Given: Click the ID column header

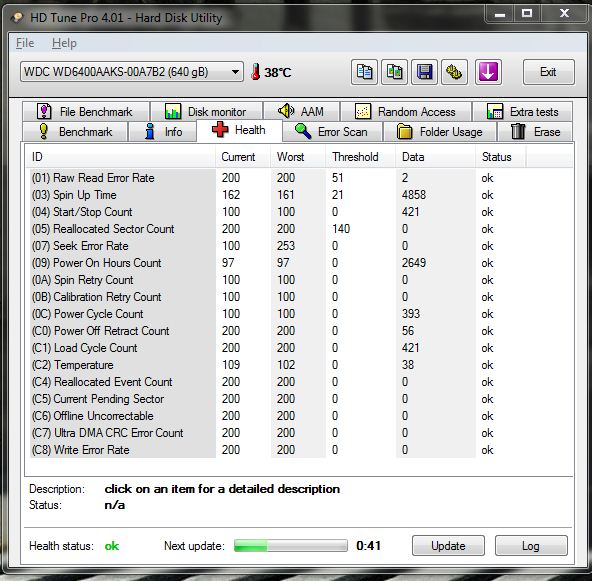Looking at the screenshot, I should (x=121, y=157).
